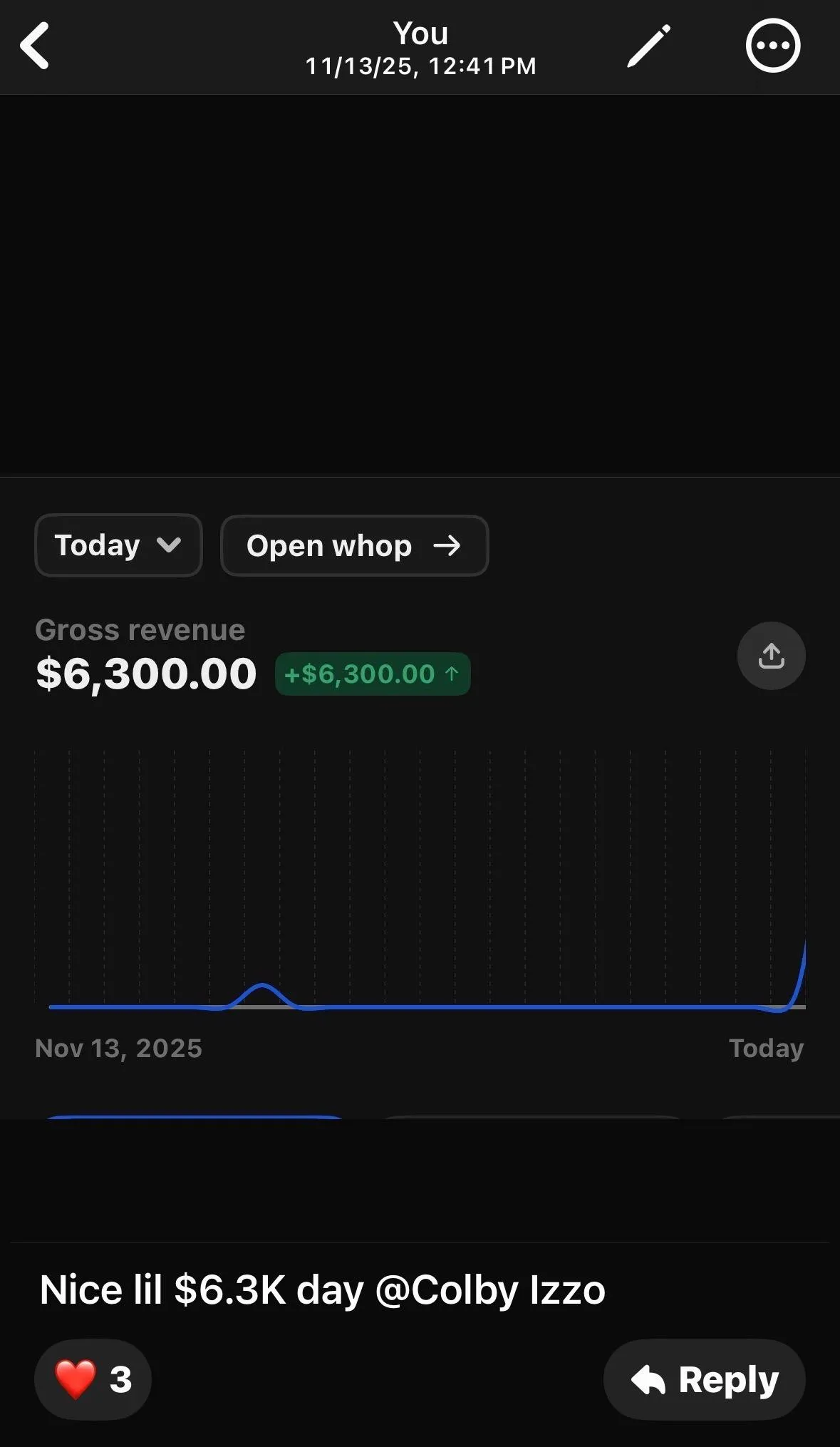This screenshot has width=840, height=1447.
Task: Tap the red heart reaction
Action: coord(76,1379)
